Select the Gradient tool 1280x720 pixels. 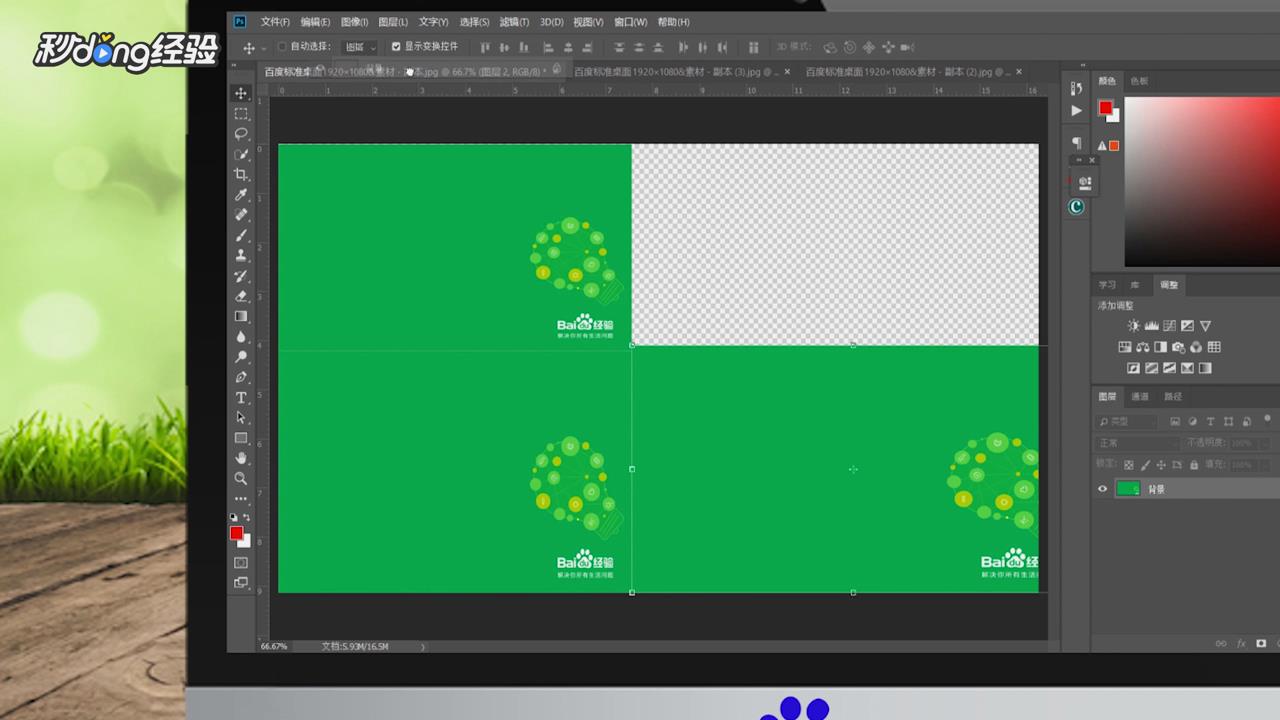[241, 316]
